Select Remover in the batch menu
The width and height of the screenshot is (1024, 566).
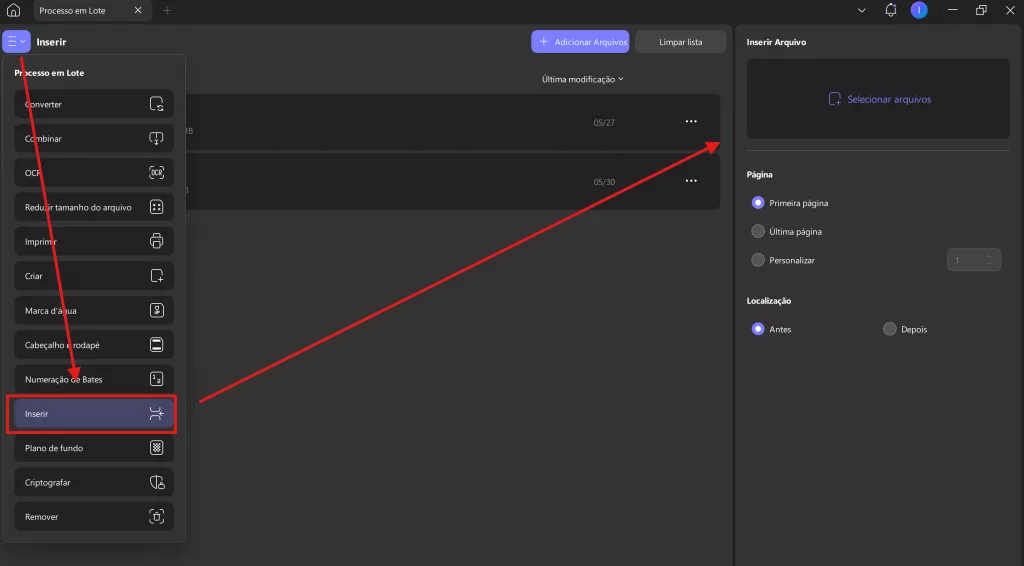coord(94,516)
